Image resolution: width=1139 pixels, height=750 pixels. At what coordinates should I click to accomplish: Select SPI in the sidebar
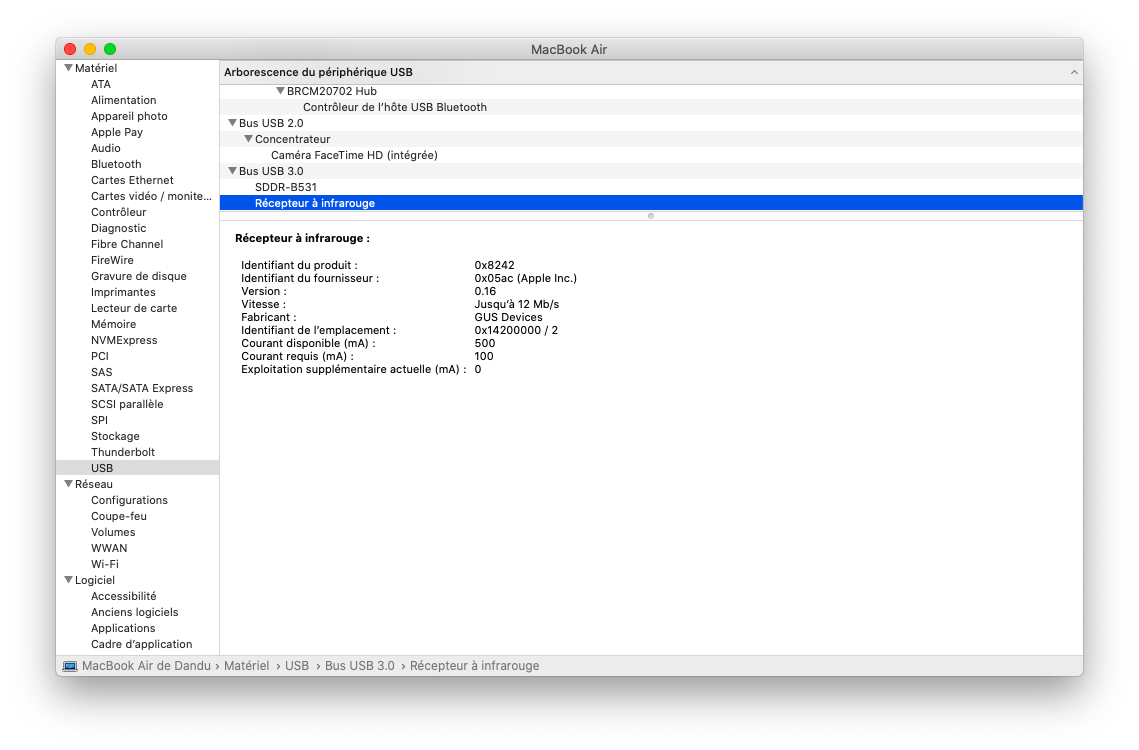coord(100,419)
